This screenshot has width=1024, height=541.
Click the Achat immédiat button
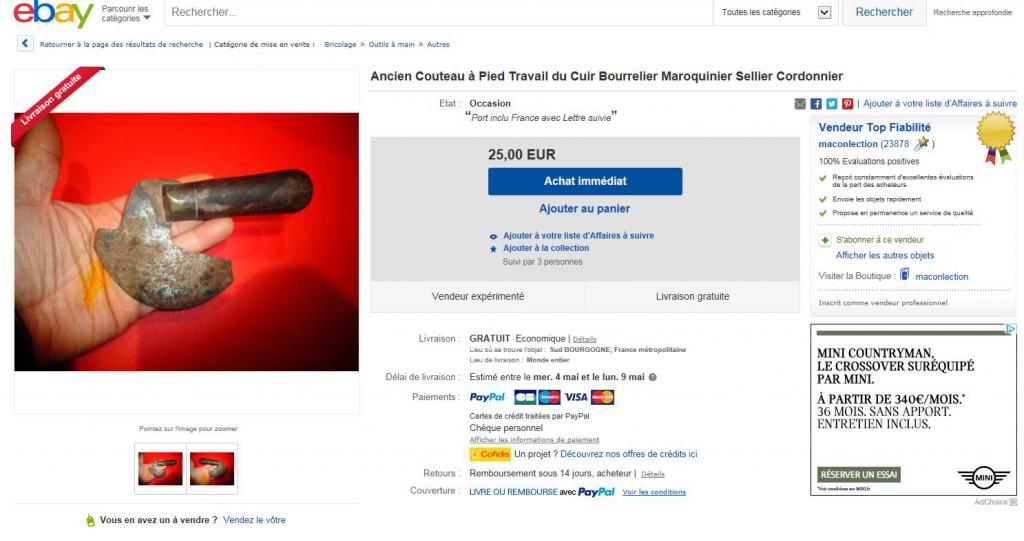click(585, 181)
